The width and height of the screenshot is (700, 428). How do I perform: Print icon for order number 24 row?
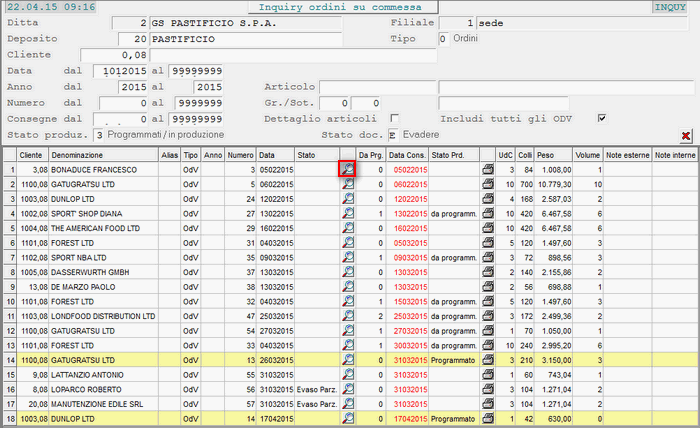tap(488, 199)
